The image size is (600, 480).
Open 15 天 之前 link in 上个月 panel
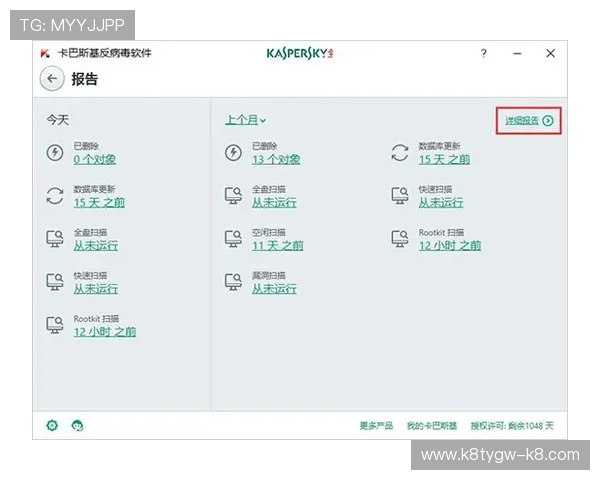(444, 159)
